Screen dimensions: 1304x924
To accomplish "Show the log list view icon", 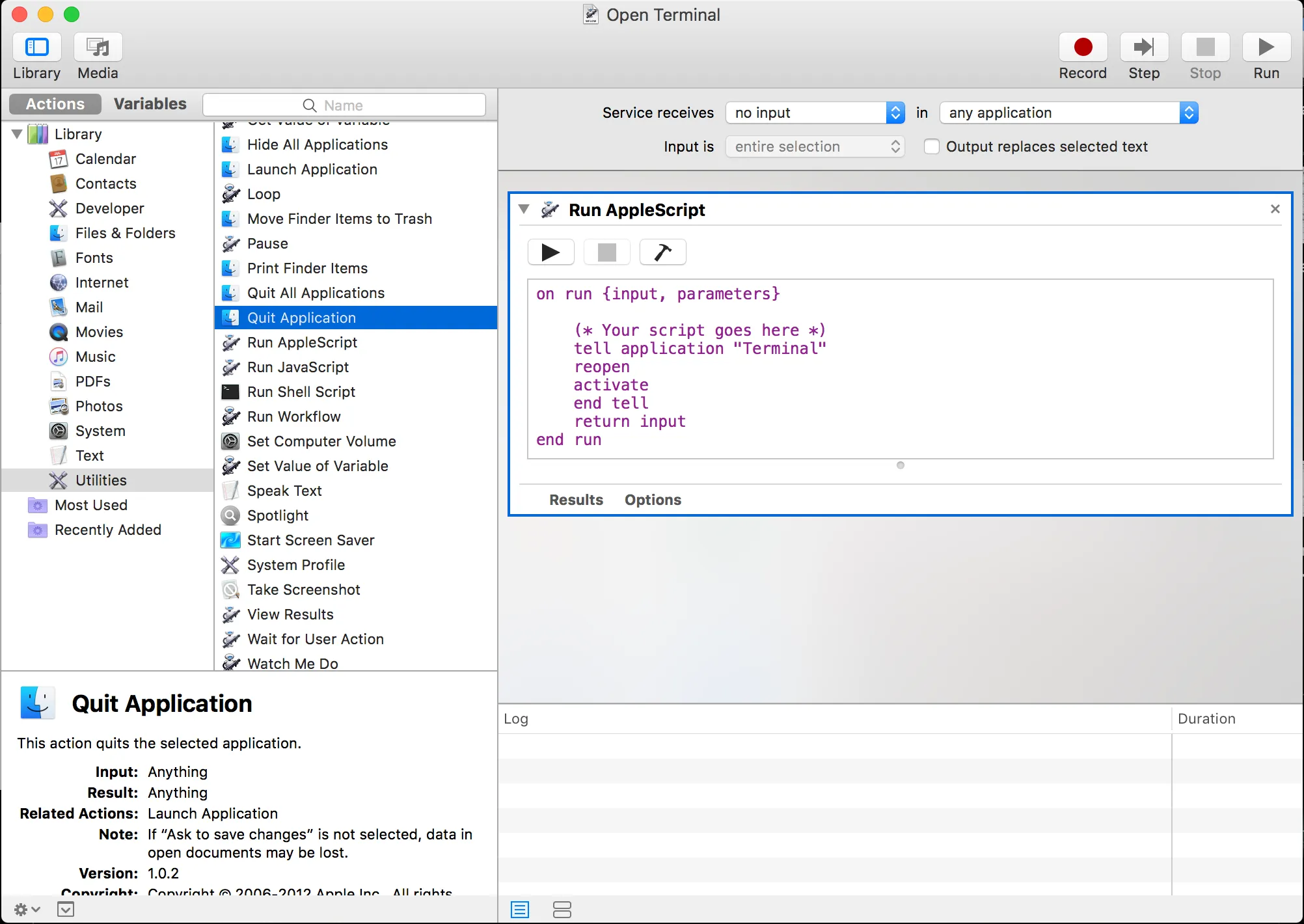I will tap(520, 909).
